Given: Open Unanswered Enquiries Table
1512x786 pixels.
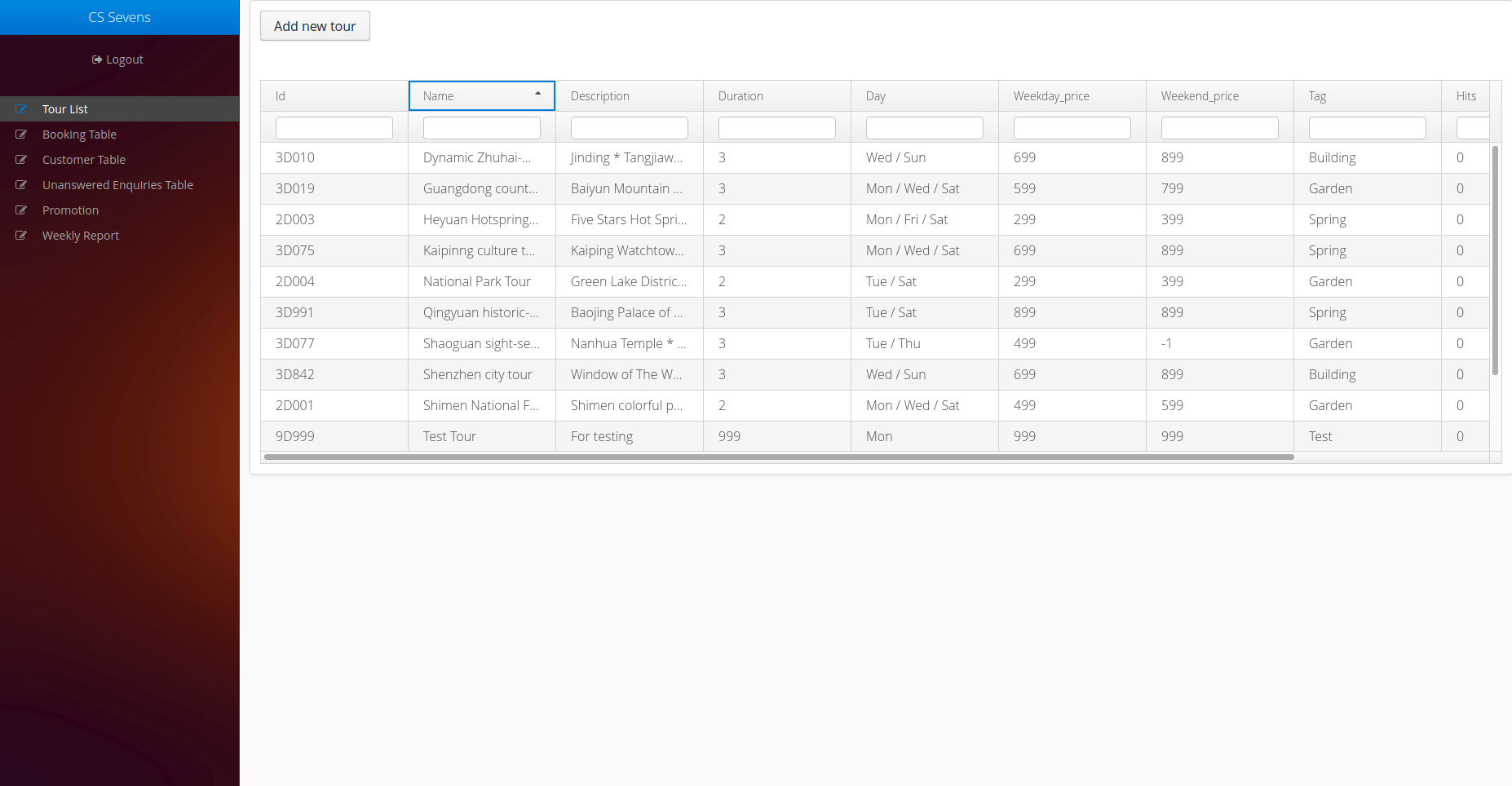Looking at the screenshot, I should (x=120, y=185).
